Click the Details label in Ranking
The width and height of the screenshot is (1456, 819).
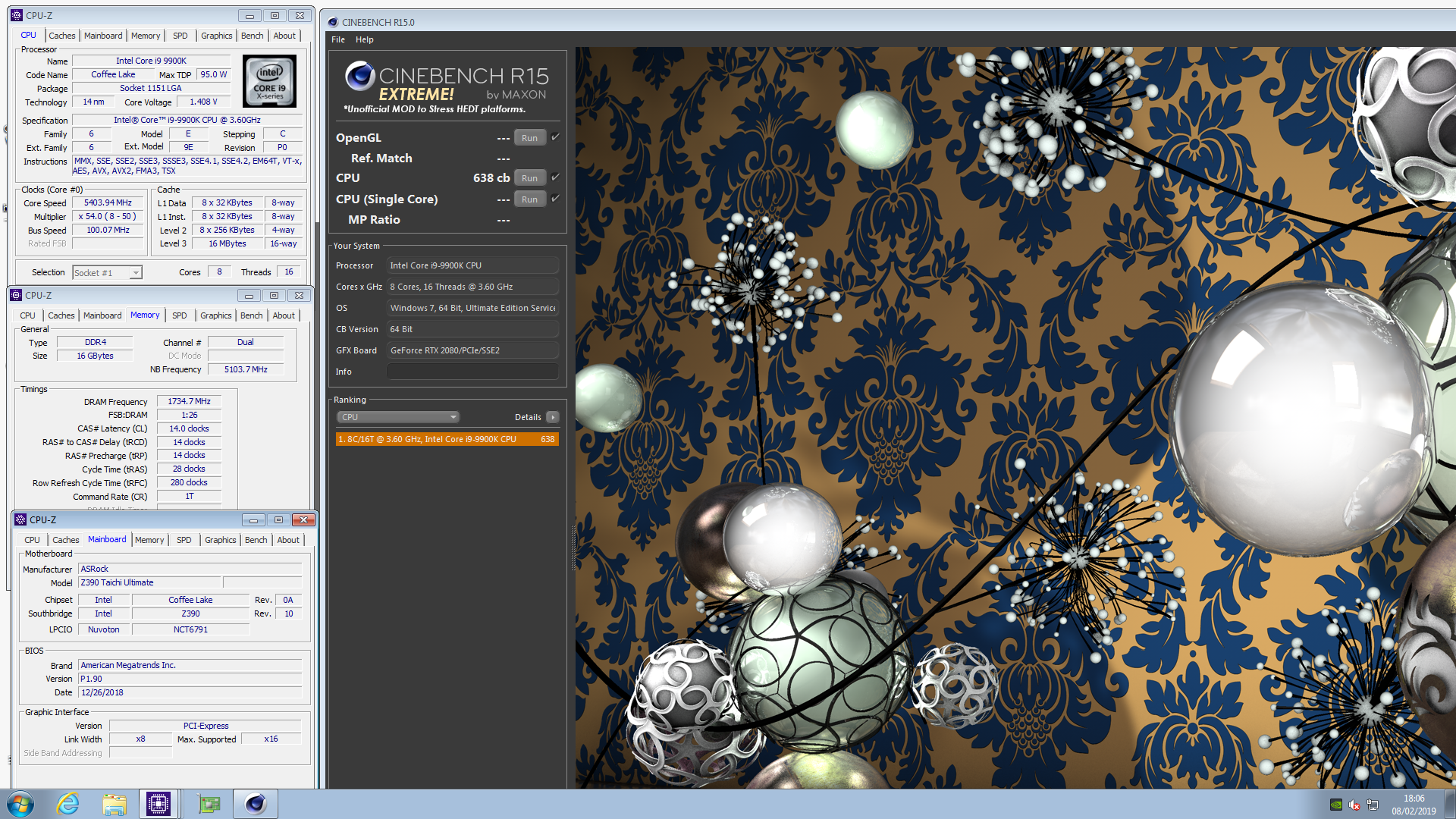pos(528,417)
